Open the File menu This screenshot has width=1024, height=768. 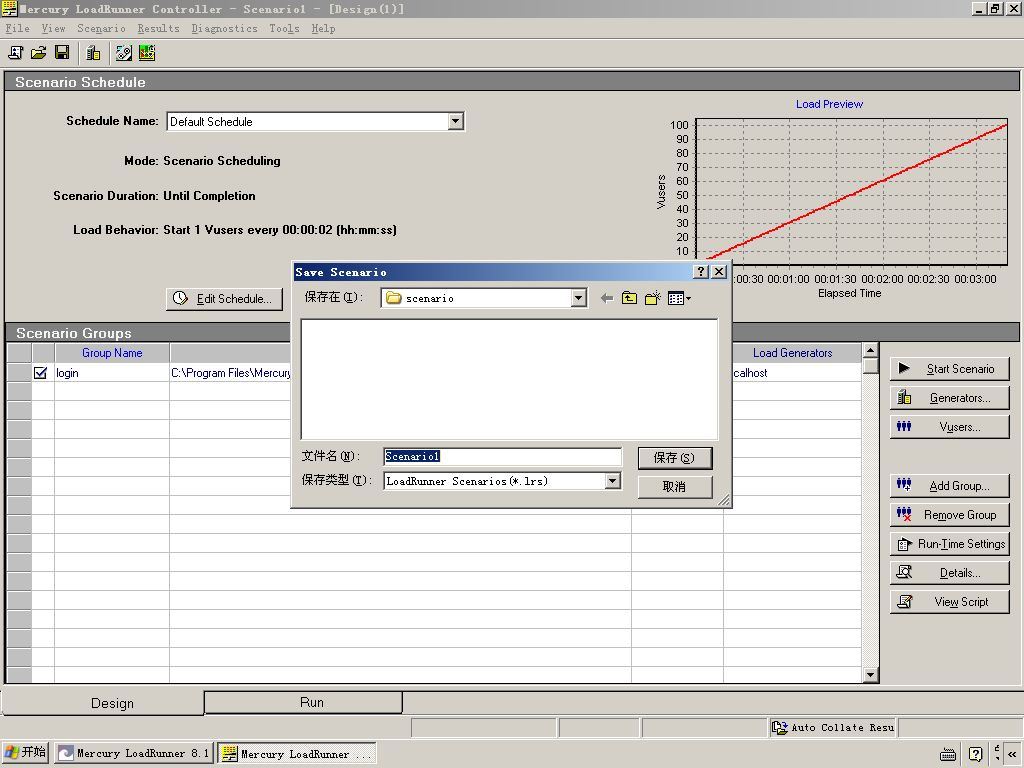click(18, 28)
